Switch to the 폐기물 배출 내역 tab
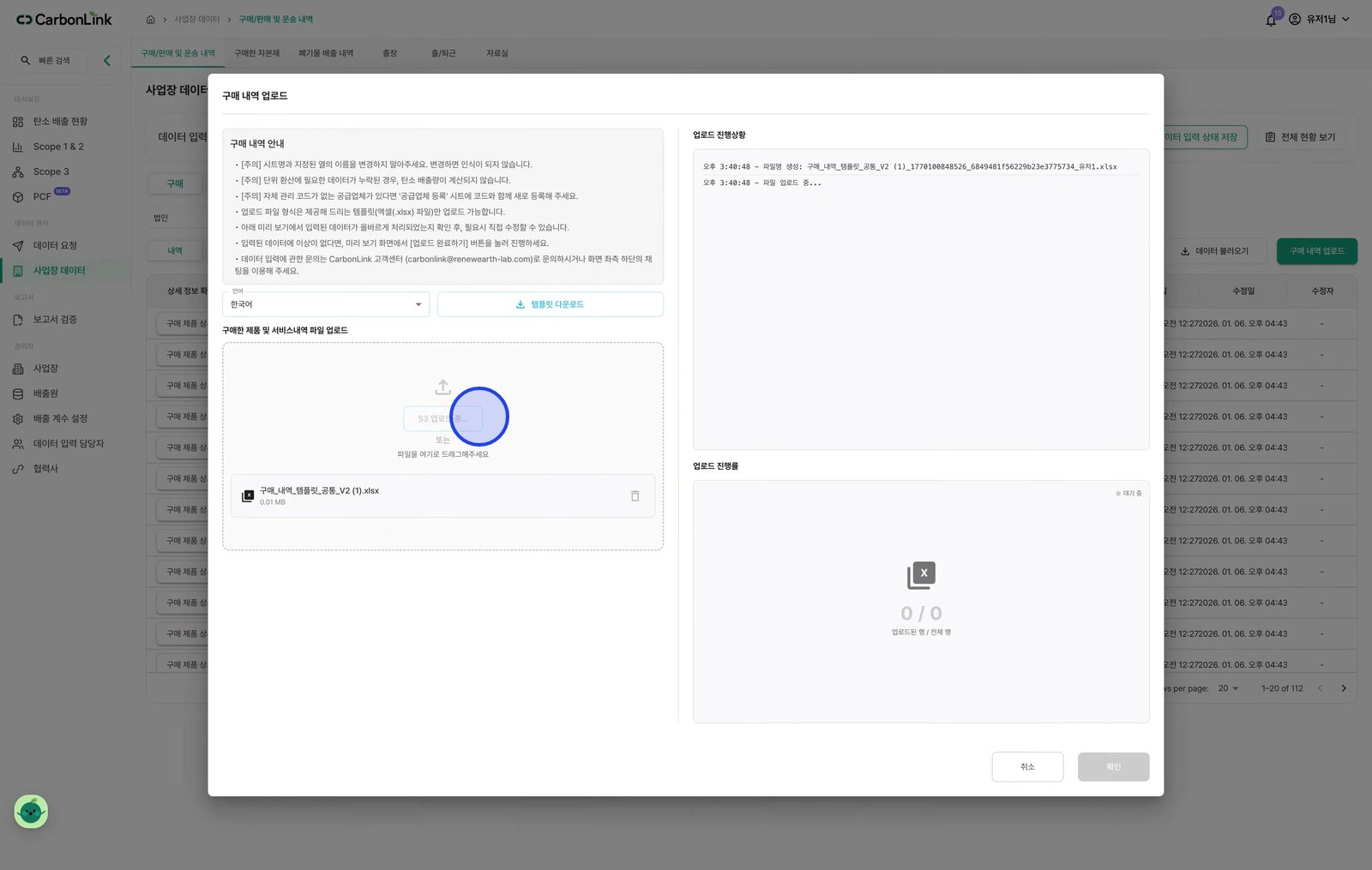The image size is (1372, 870). [326, 53]
